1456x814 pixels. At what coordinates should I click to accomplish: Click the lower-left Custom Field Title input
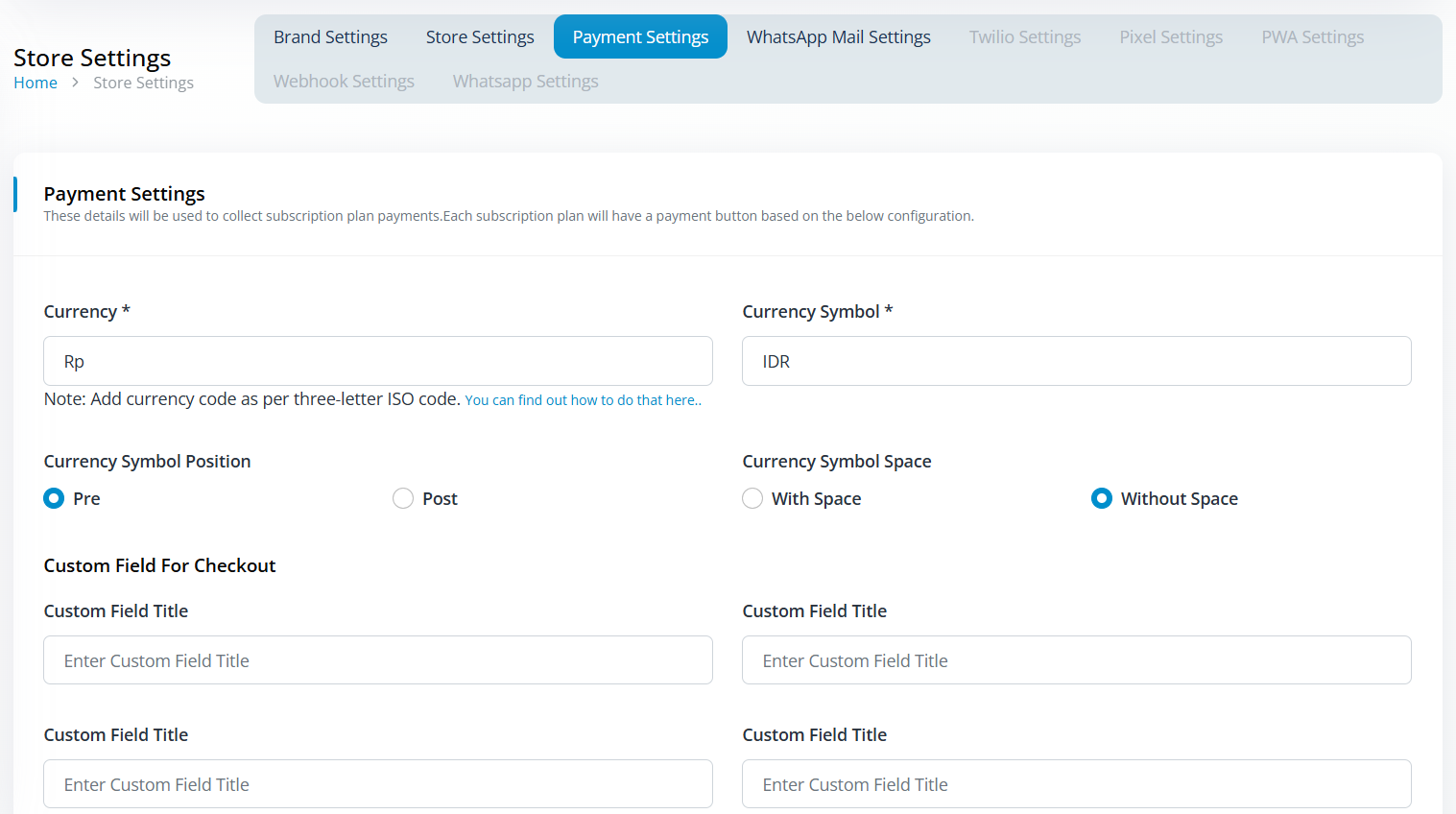pyautogui.click(x=378, y=784)
